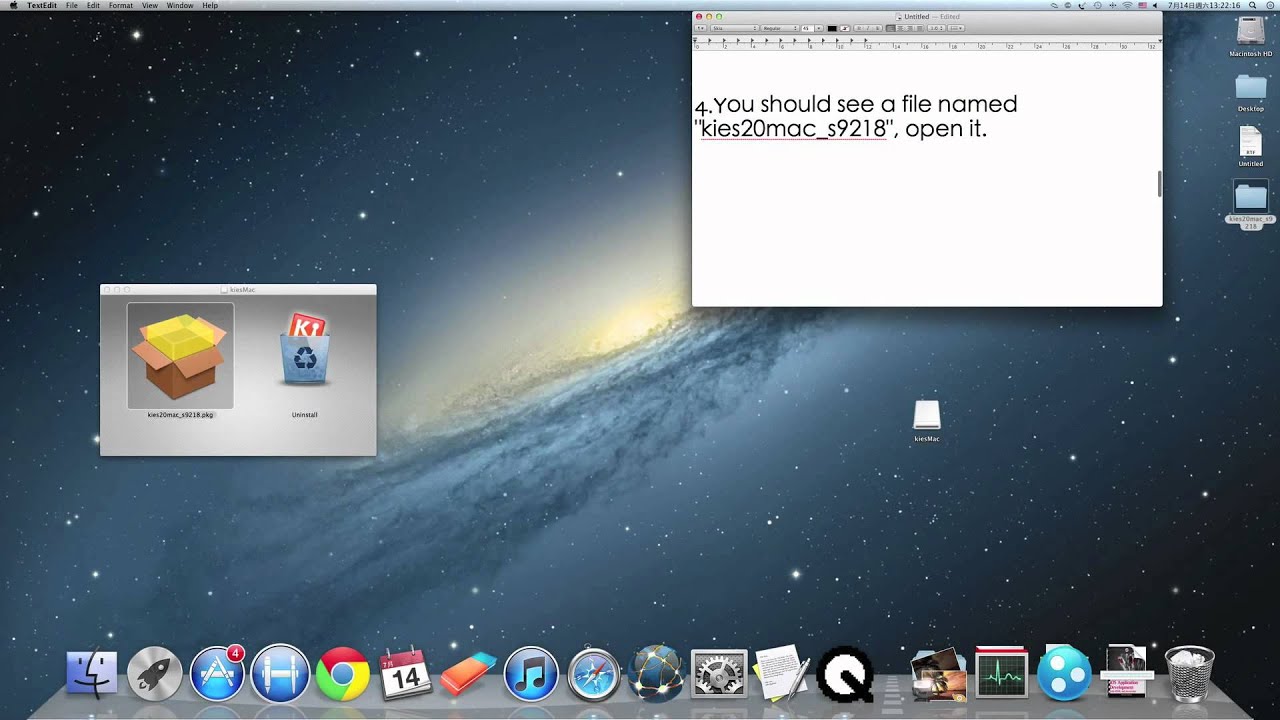This screenshot has height=720, width=1280.
Task: Align text left in TextEdit
Action: click(x=891, y=28)
